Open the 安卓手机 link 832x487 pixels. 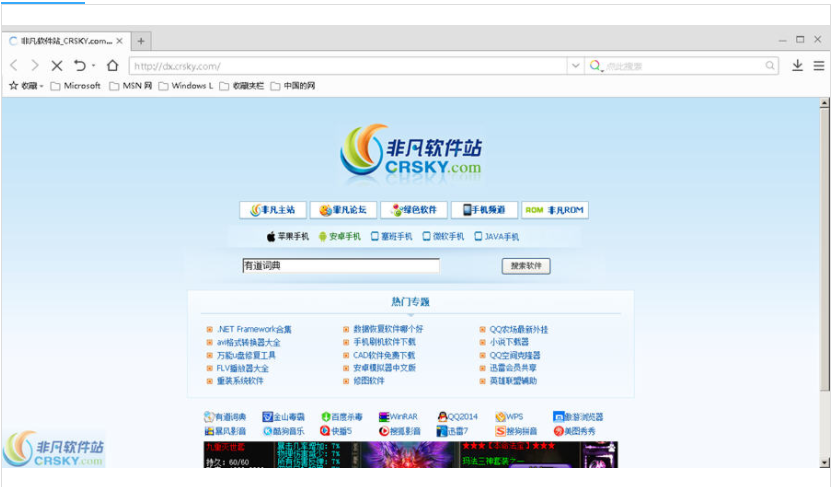pyautogui.click(x=340, y=237)
